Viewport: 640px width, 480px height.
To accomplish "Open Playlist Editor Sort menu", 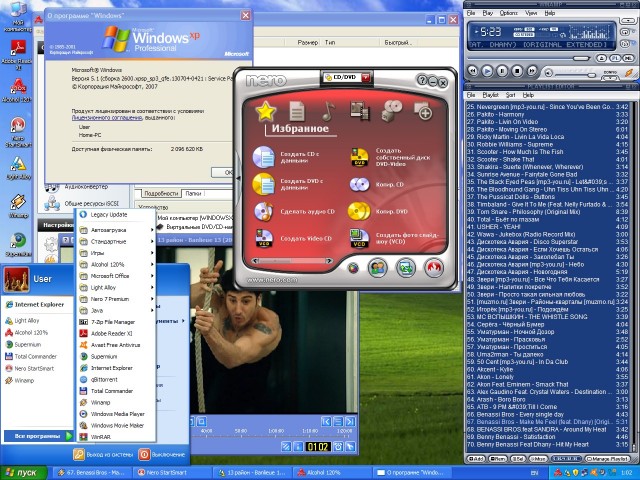I will 511,95.
